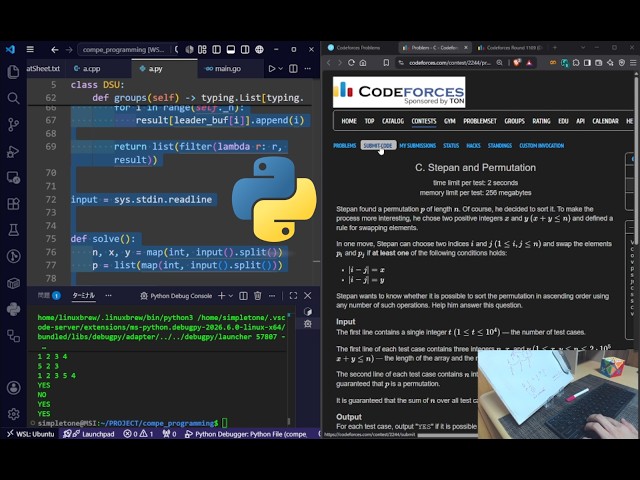Open the Explorer view in VS Code

(x=13, y=72)
